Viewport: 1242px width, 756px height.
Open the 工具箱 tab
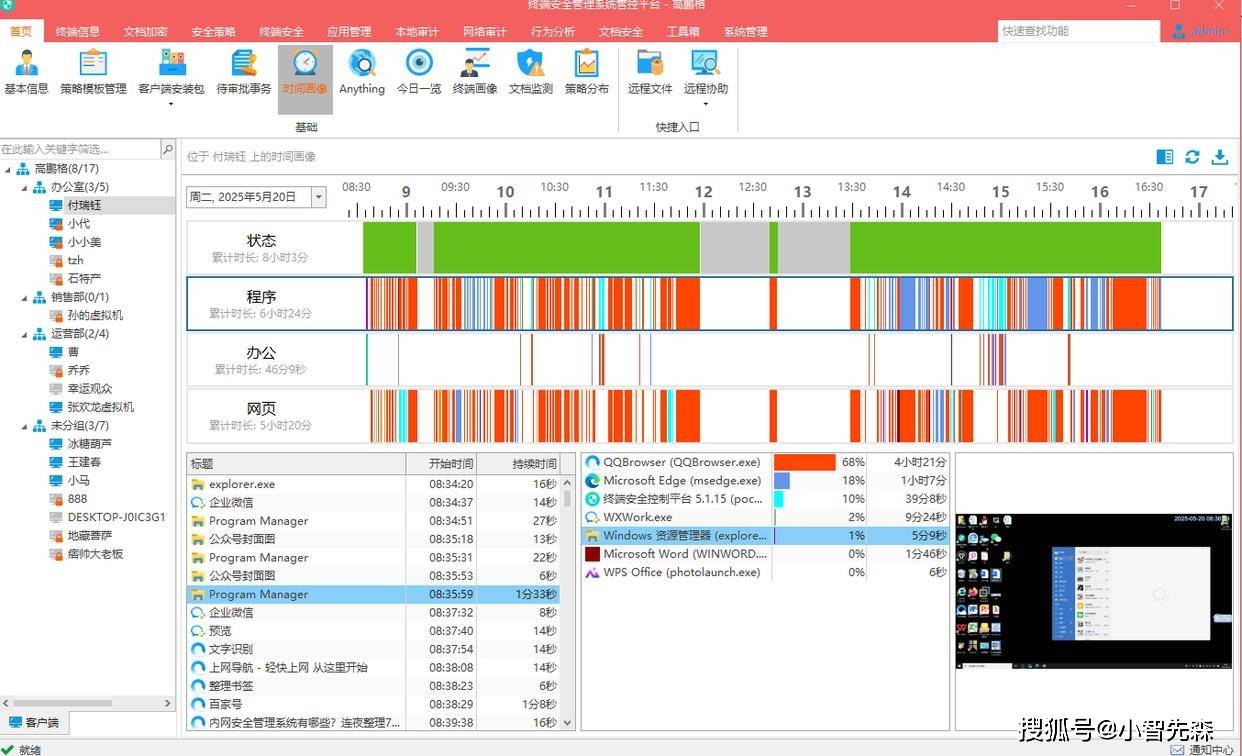pos(683,31)
